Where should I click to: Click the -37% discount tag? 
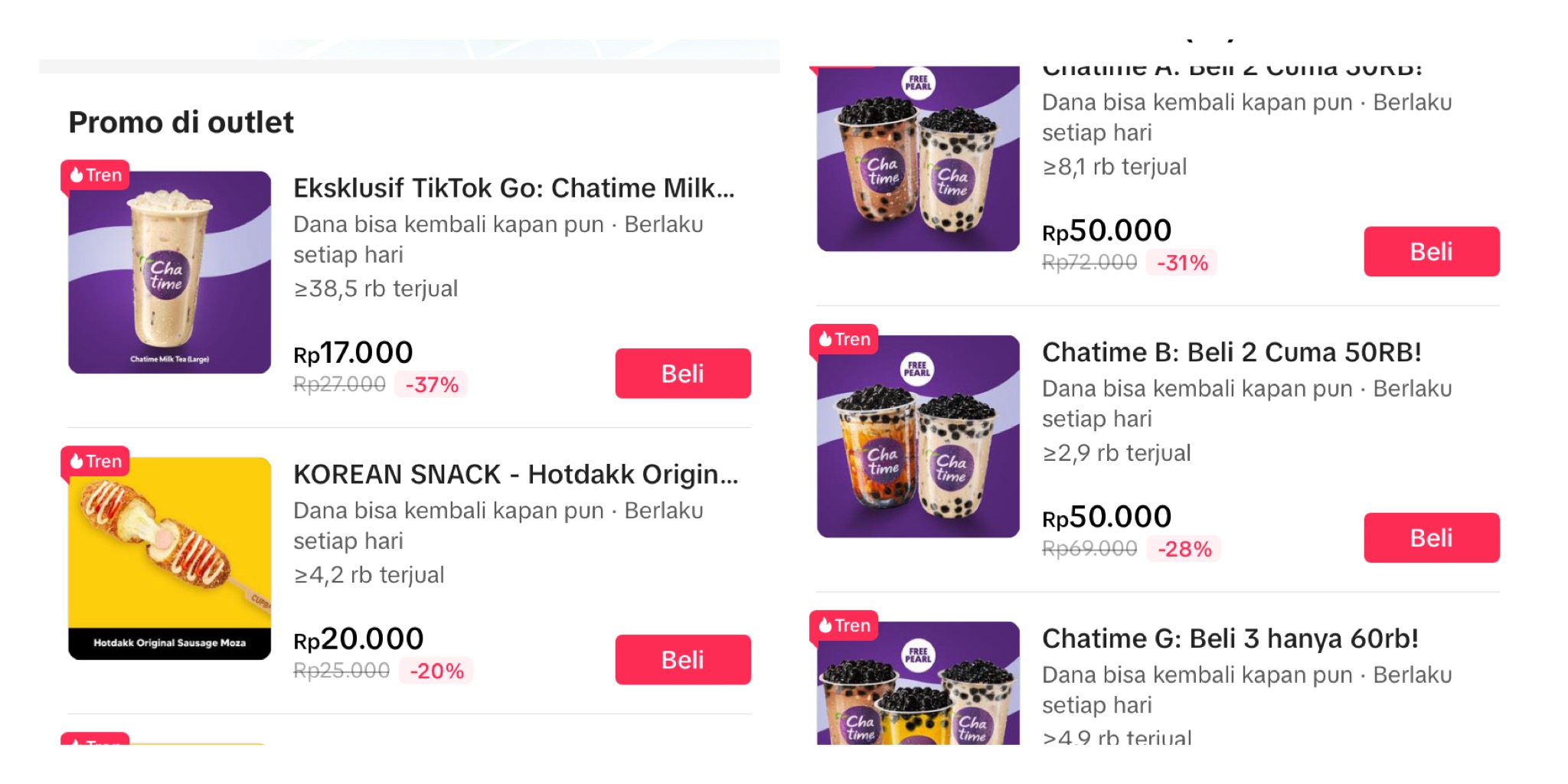coord(432,384)
